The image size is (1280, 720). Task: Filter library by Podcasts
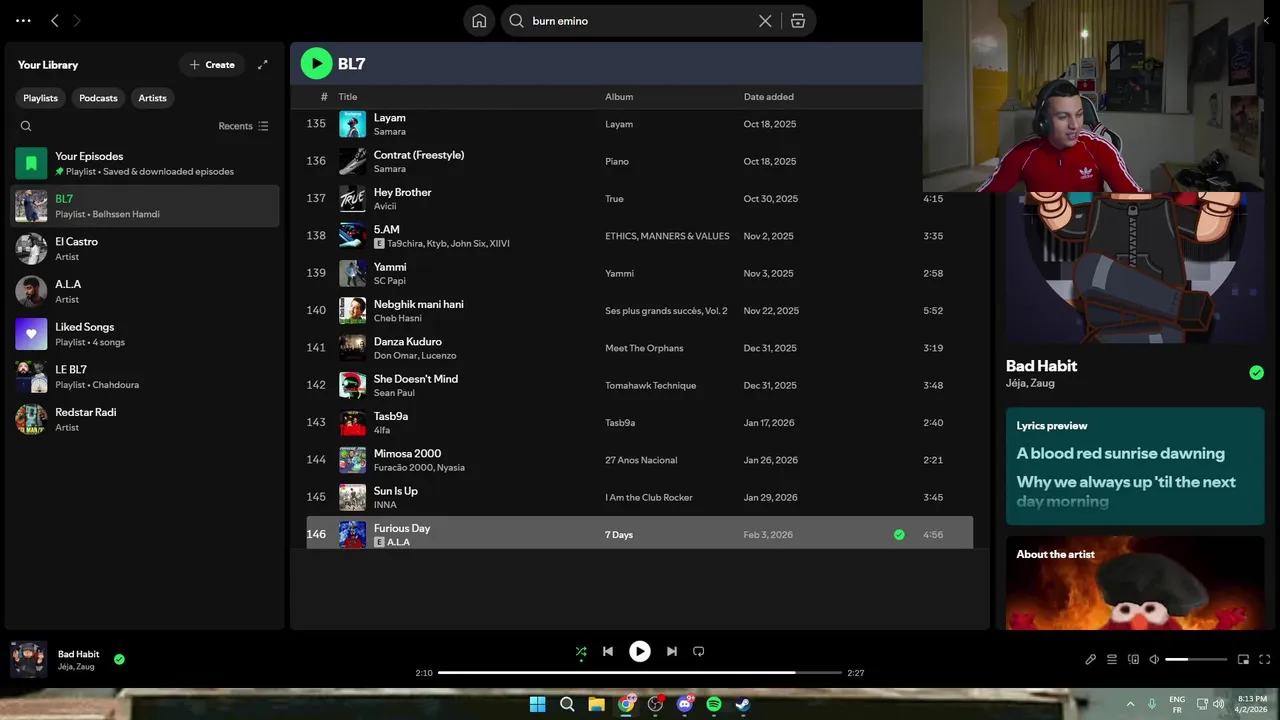98,98
